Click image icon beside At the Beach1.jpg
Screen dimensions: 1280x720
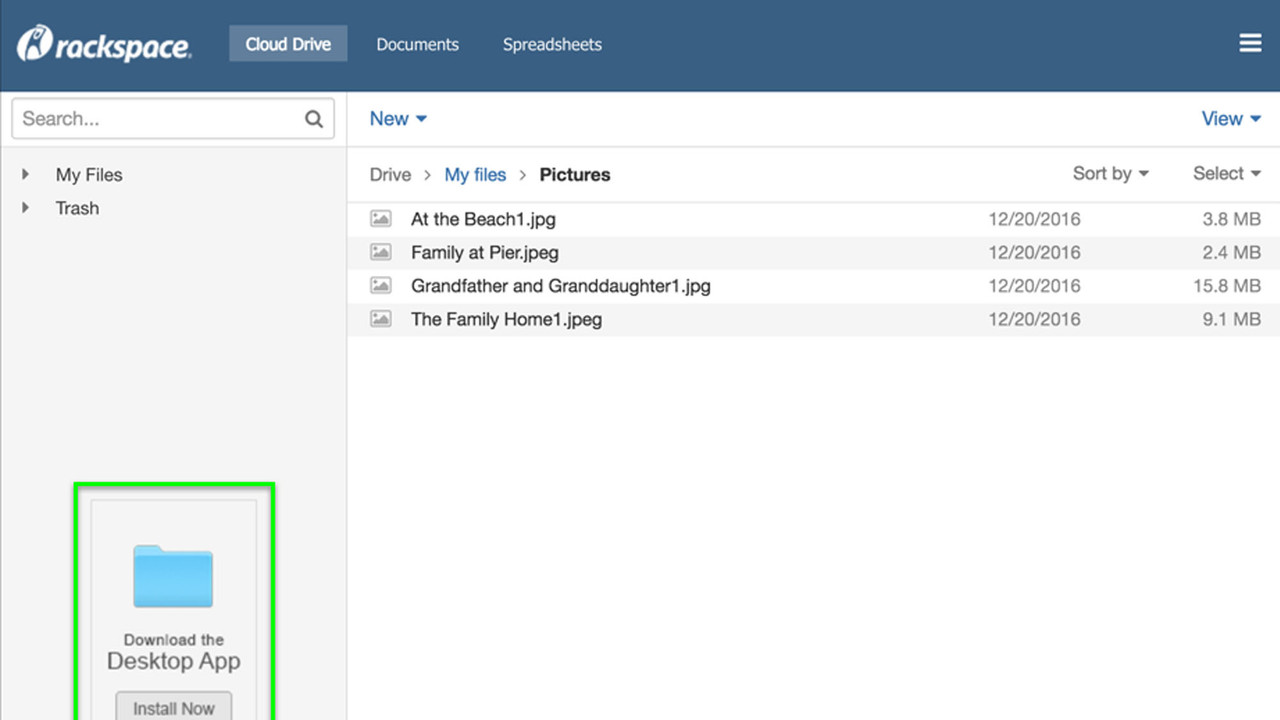(x=381, y=219)
